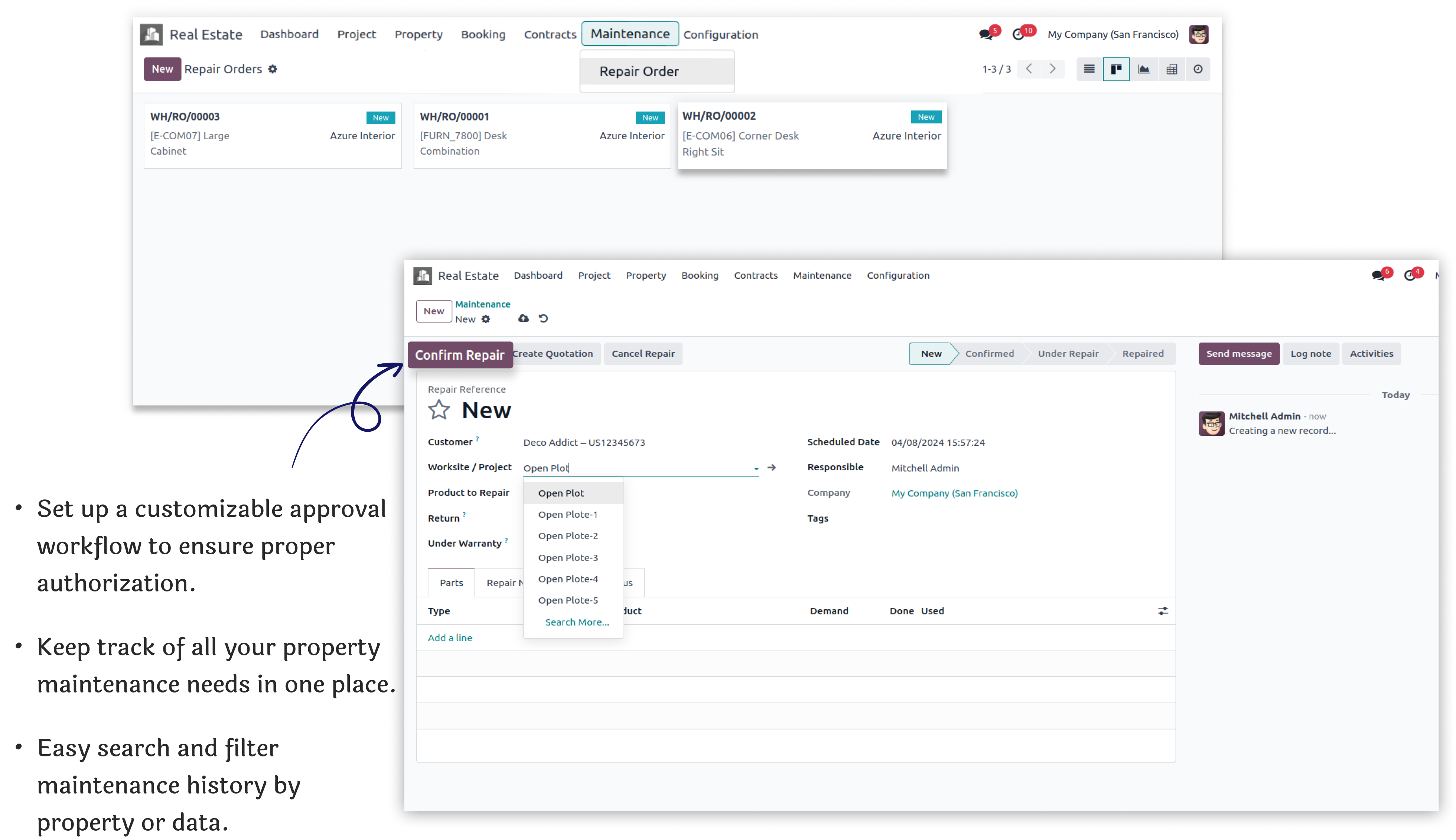
Task: Click user avatar in back window header
Action: 1199,35
